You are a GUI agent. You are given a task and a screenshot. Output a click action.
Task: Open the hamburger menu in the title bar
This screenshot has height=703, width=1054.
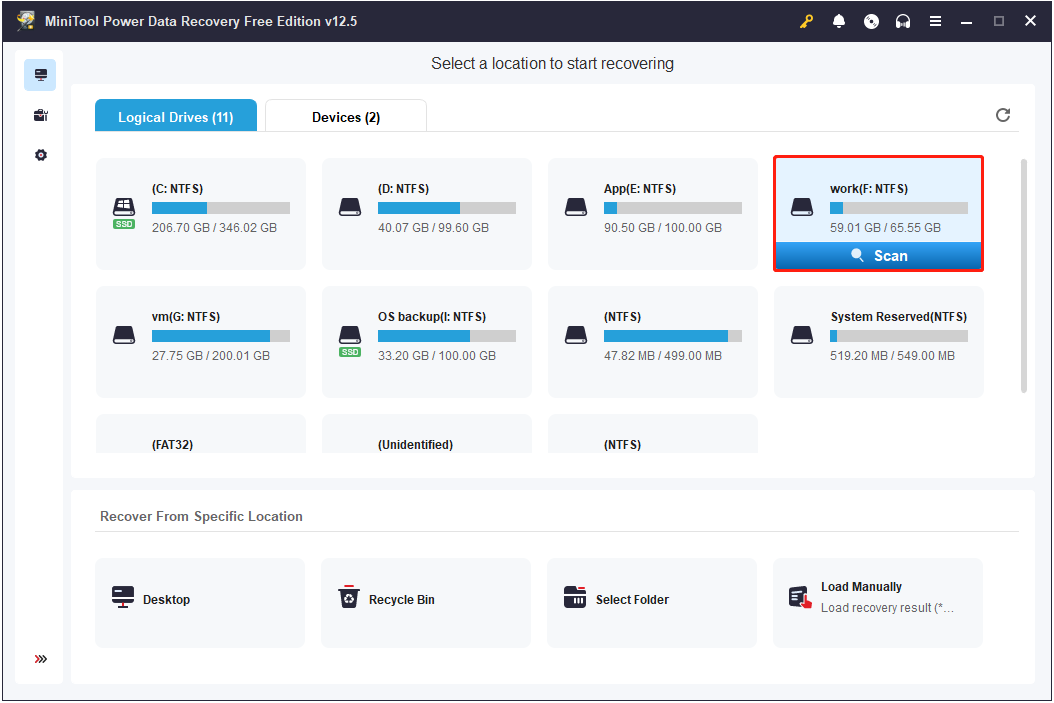tap(935, 20)
